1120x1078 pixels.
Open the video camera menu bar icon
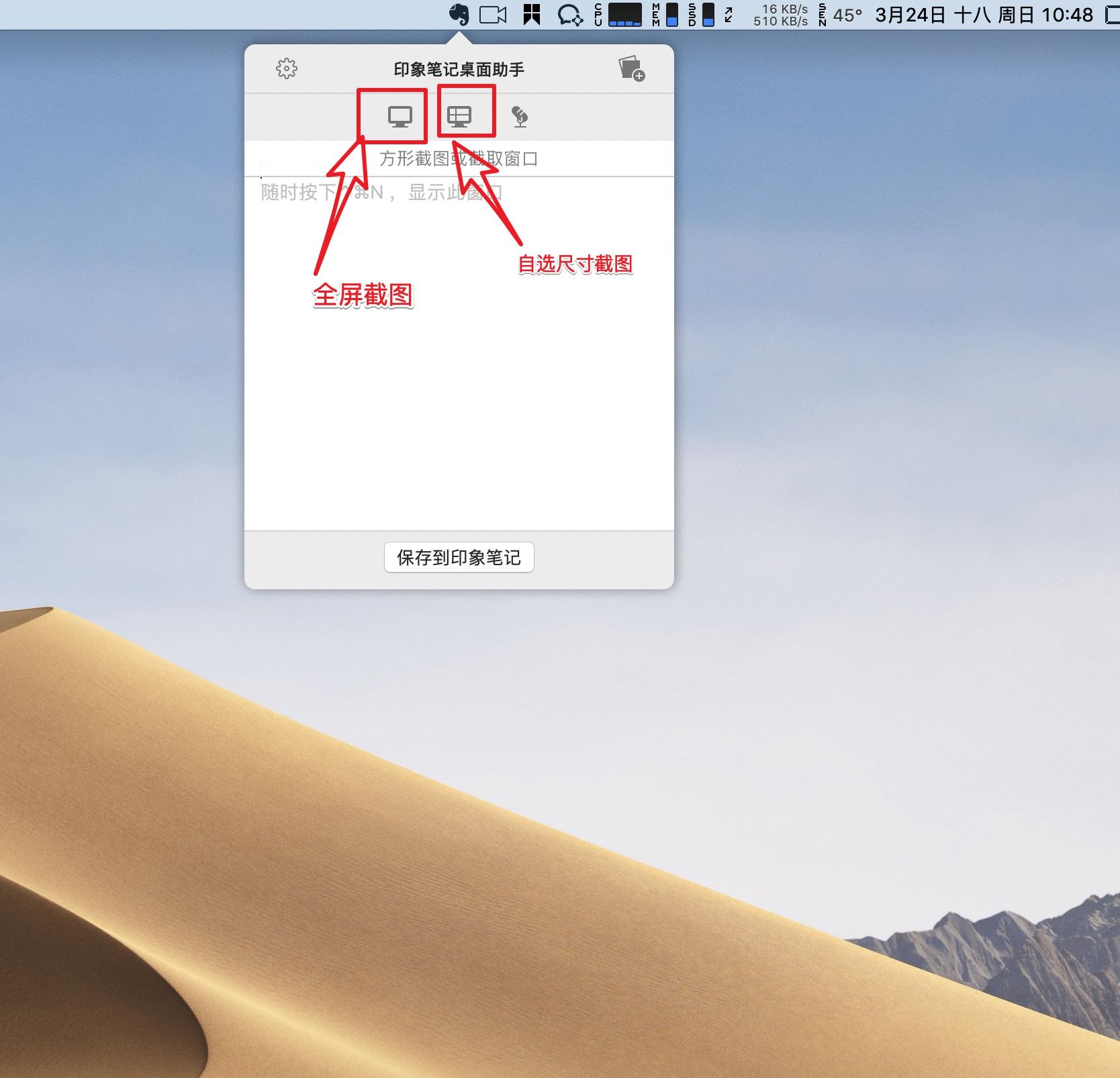tap(493, 15)
